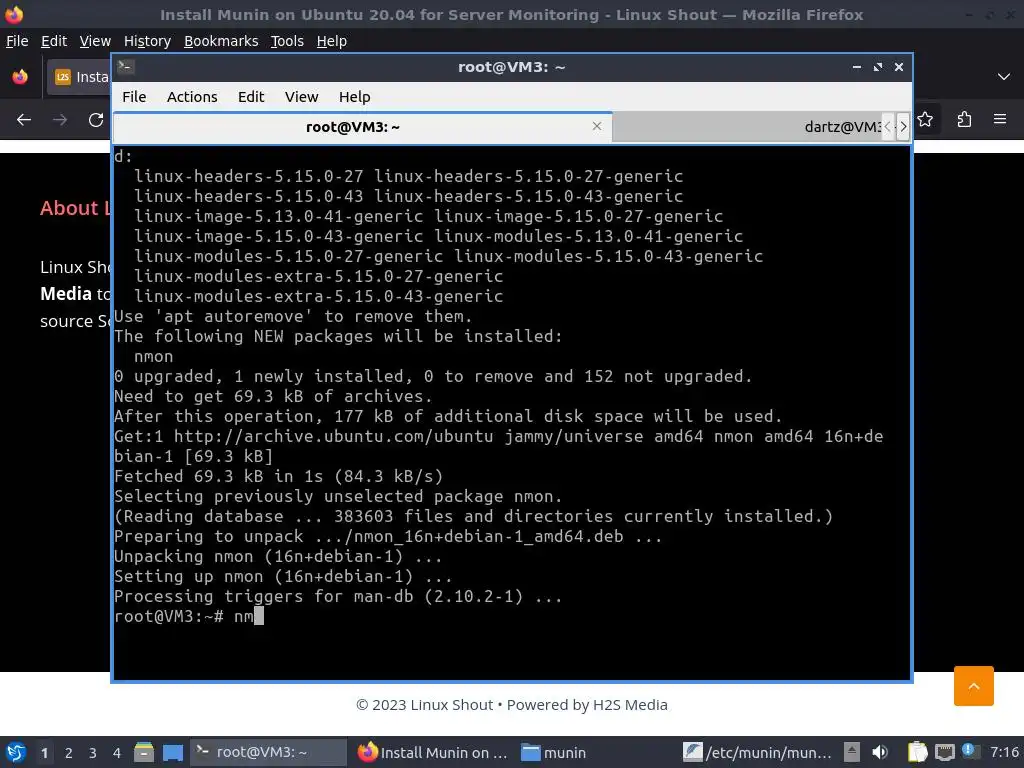Click the removable media eject tray icon
The image size is (1024, 768).
(851, 752)
